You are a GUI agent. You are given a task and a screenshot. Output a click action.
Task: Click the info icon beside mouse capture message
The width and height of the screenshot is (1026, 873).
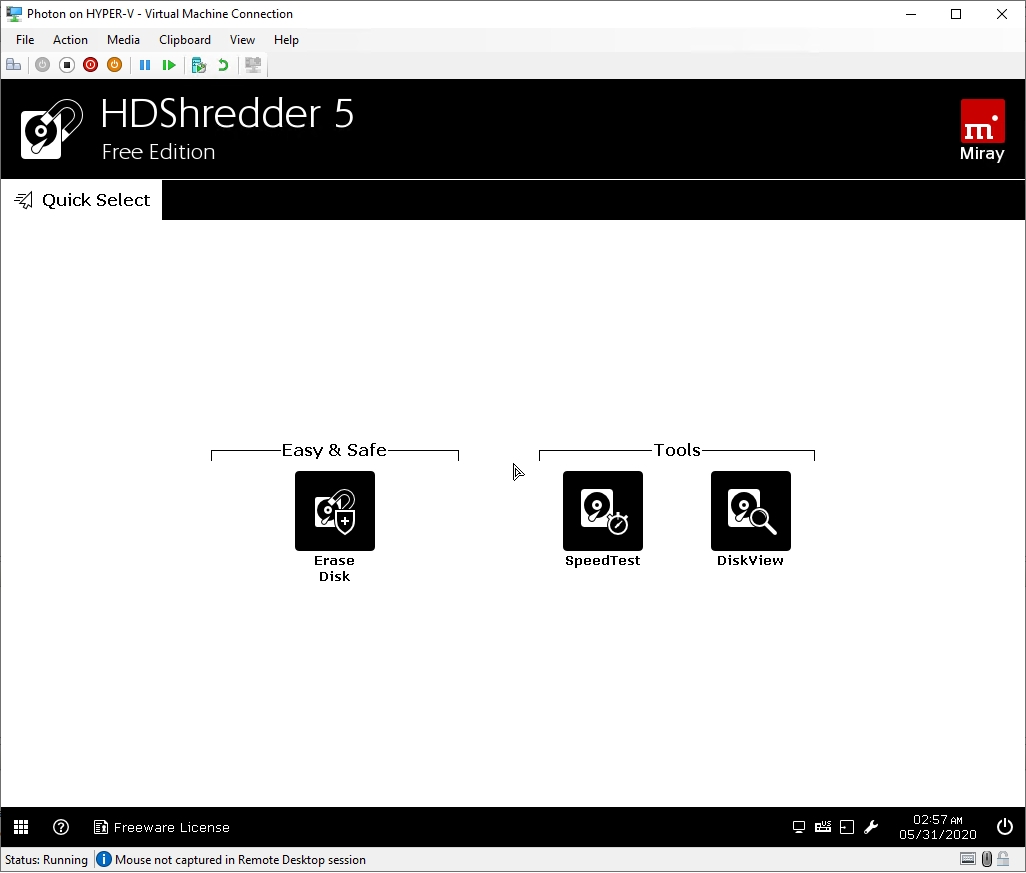pos(103,859)
